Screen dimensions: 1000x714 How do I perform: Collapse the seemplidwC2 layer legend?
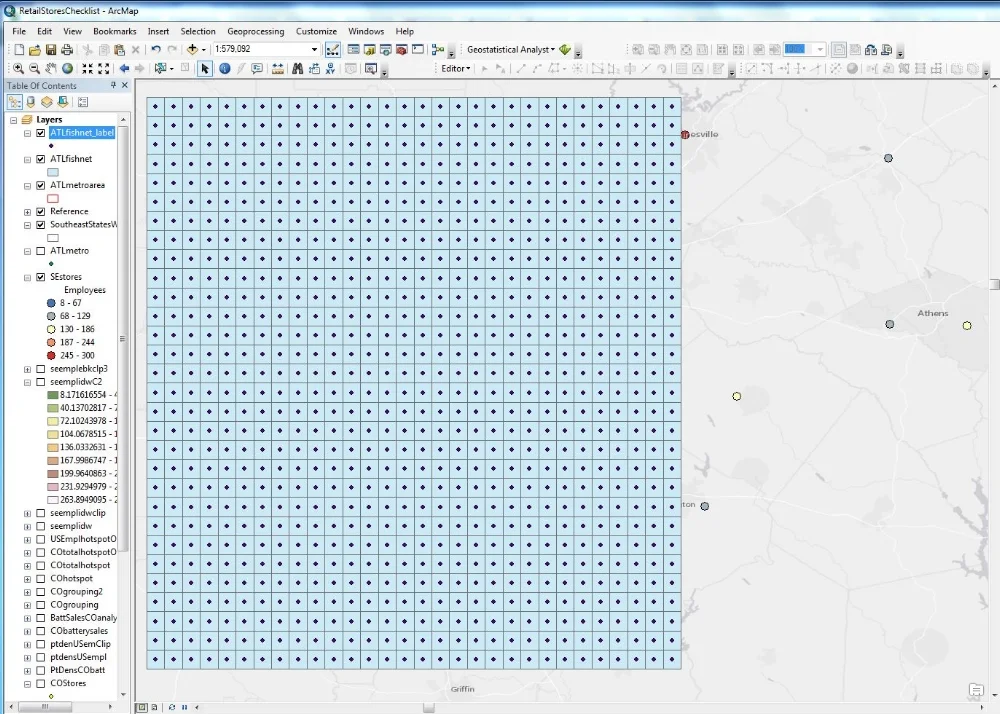click(27, 382)
